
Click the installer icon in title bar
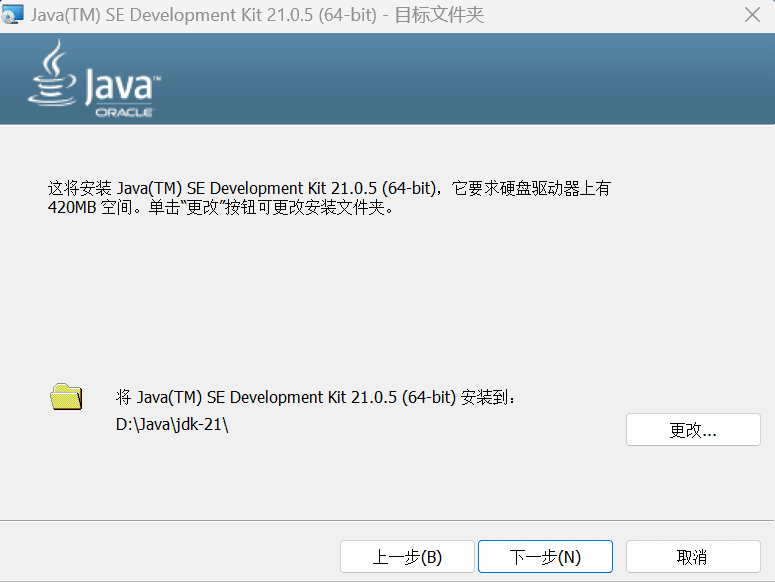tap(12, 14)
